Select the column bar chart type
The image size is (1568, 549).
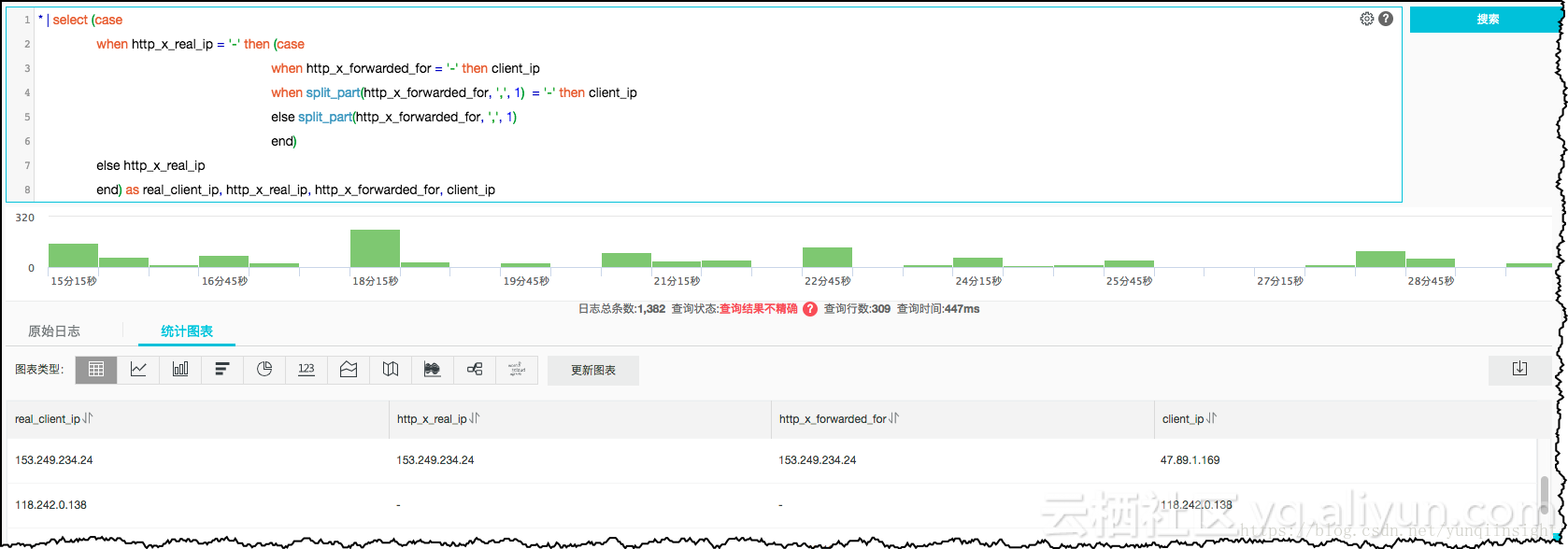(x=180, y=370)
